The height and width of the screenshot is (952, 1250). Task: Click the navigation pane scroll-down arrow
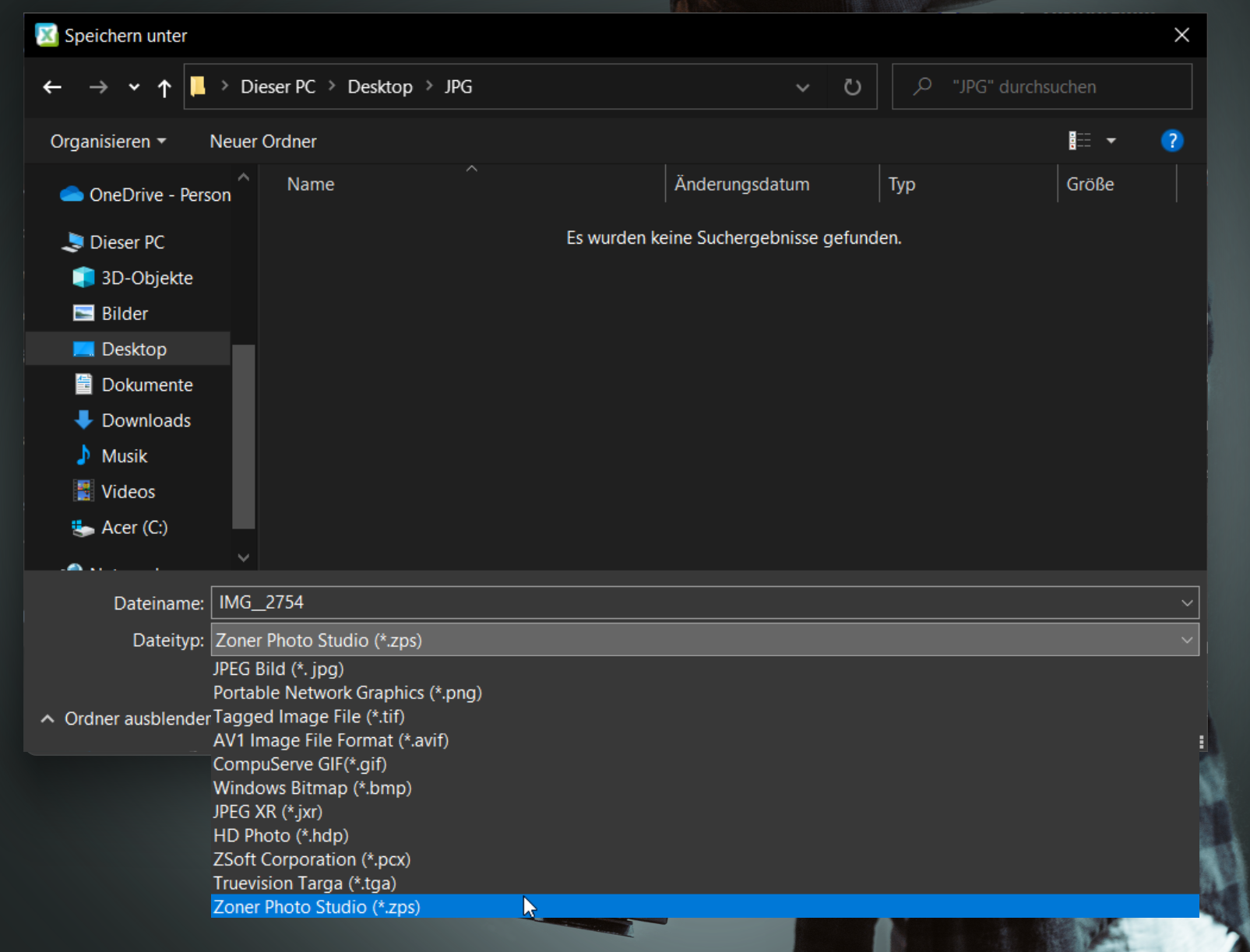(x=244, y=557)
